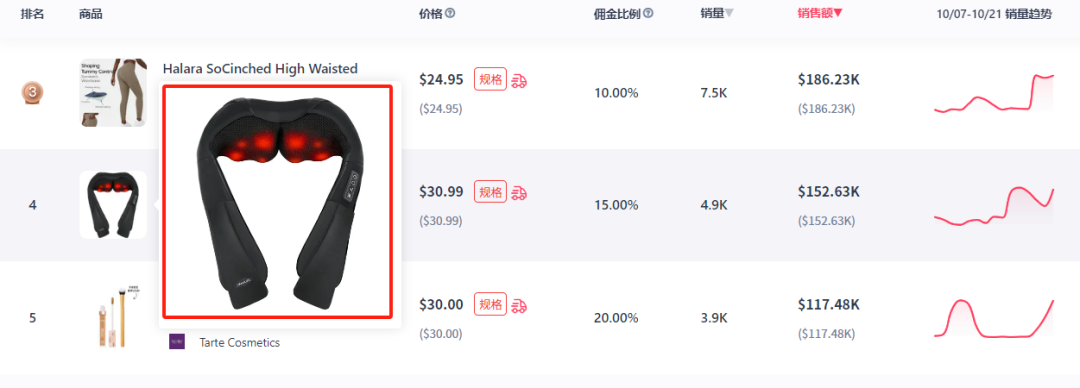This screenshot has height=388, width=1080.
Task: Click the commission ratio help icon
Action: [x=648, y=13]
